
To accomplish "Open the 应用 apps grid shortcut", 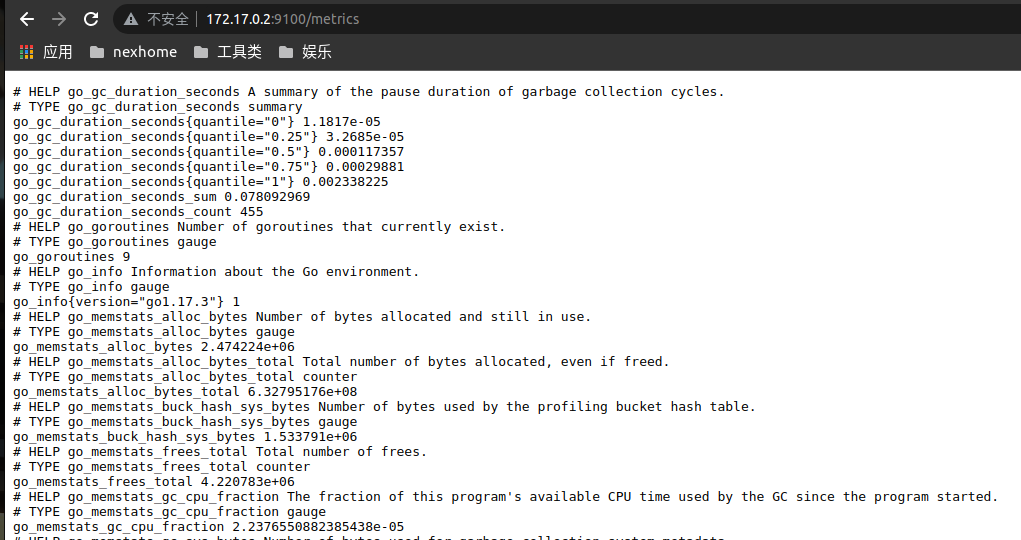I will [x=45, y=52].
